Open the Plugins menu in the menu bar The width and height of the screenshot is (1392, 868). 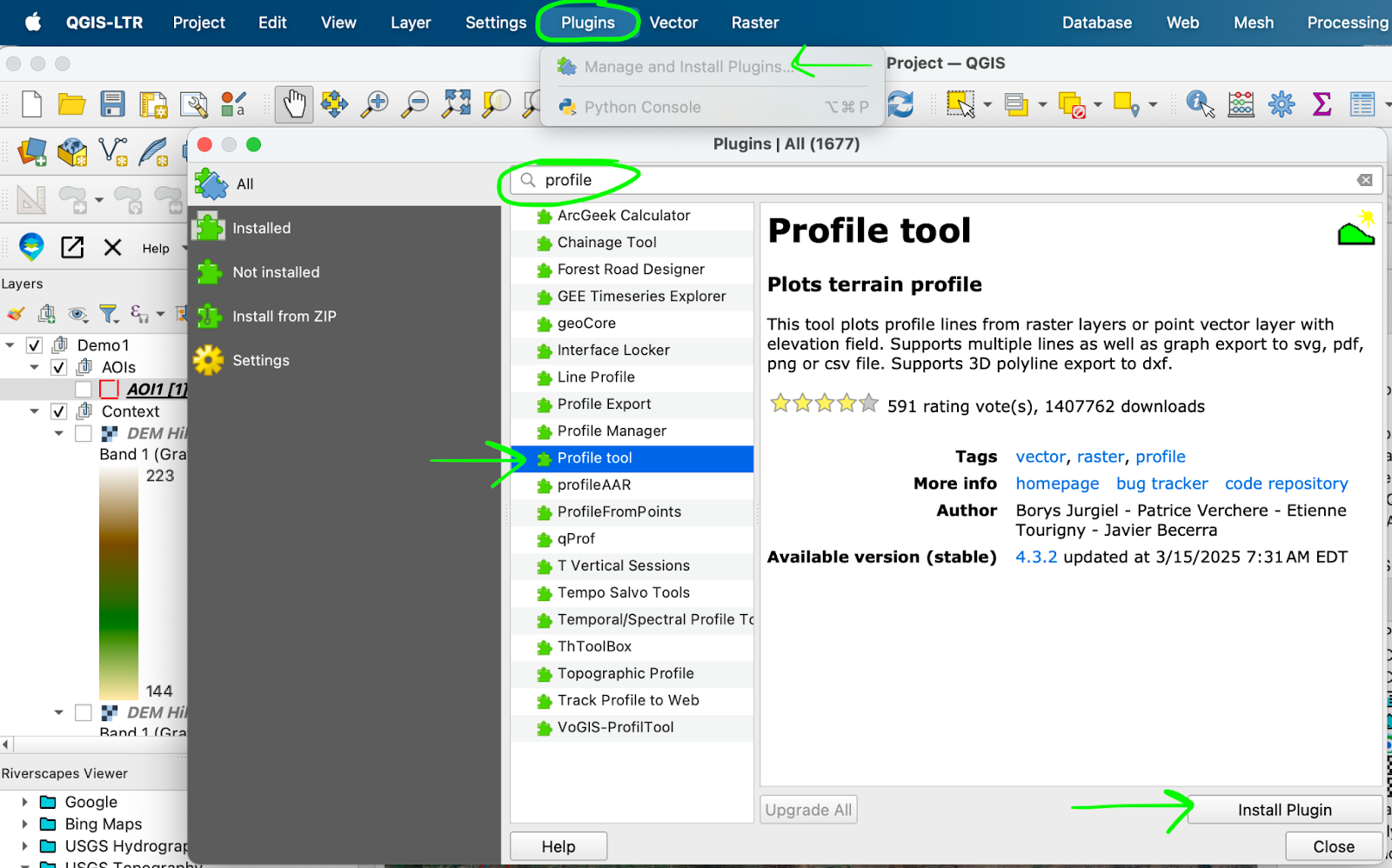588,23
